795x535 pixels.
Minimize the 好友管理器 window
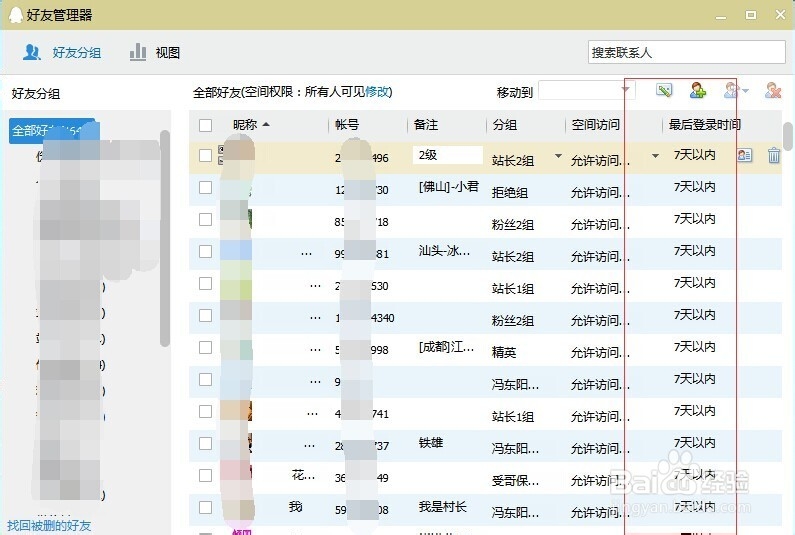[x=720, y=16]
